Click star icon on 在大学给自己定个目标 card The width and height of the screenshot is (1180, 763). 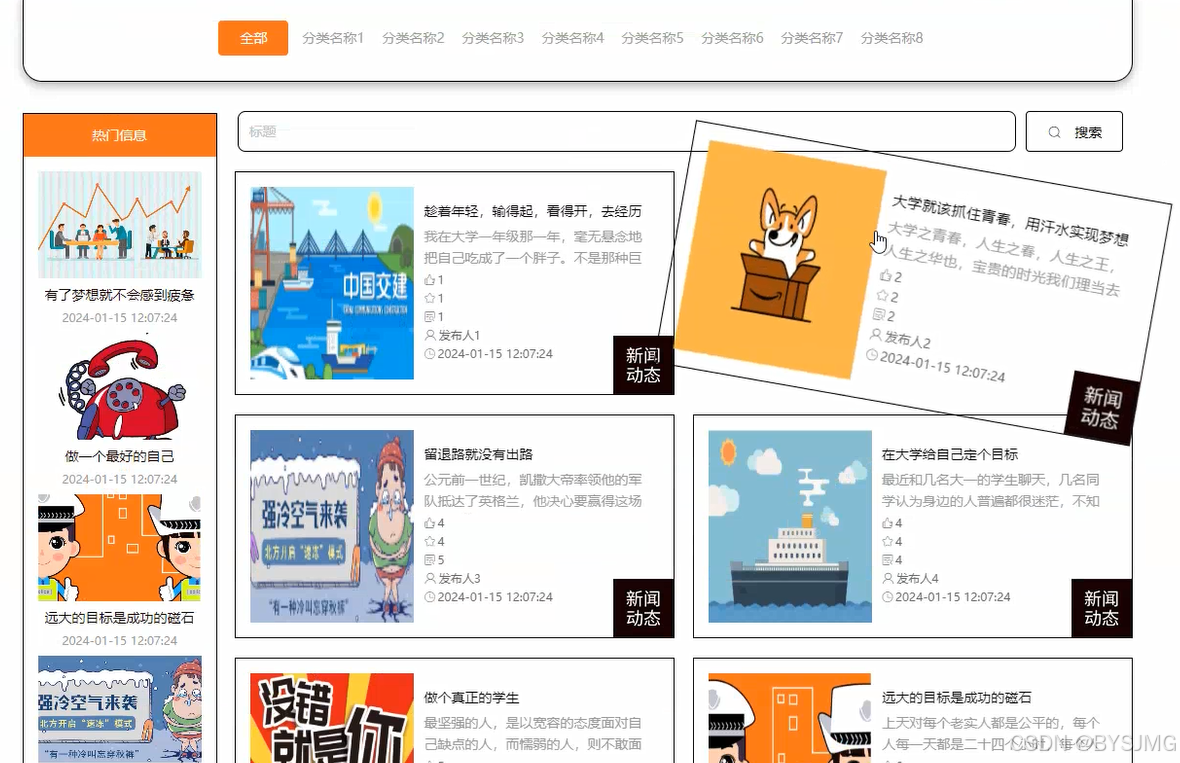tap(887, 541)
